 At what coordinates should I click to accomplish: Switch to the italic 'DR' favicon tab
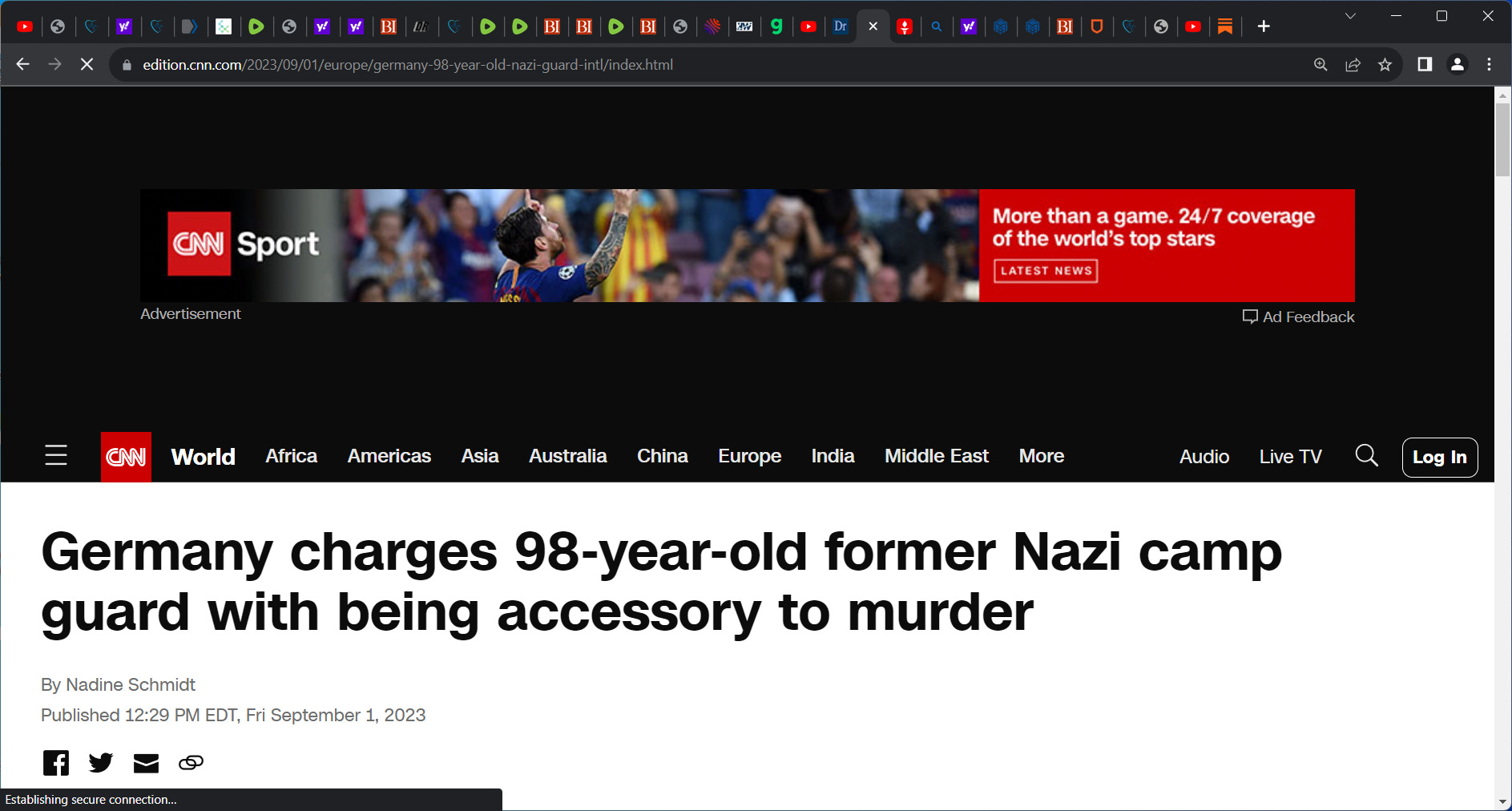(x=421, y=26)
